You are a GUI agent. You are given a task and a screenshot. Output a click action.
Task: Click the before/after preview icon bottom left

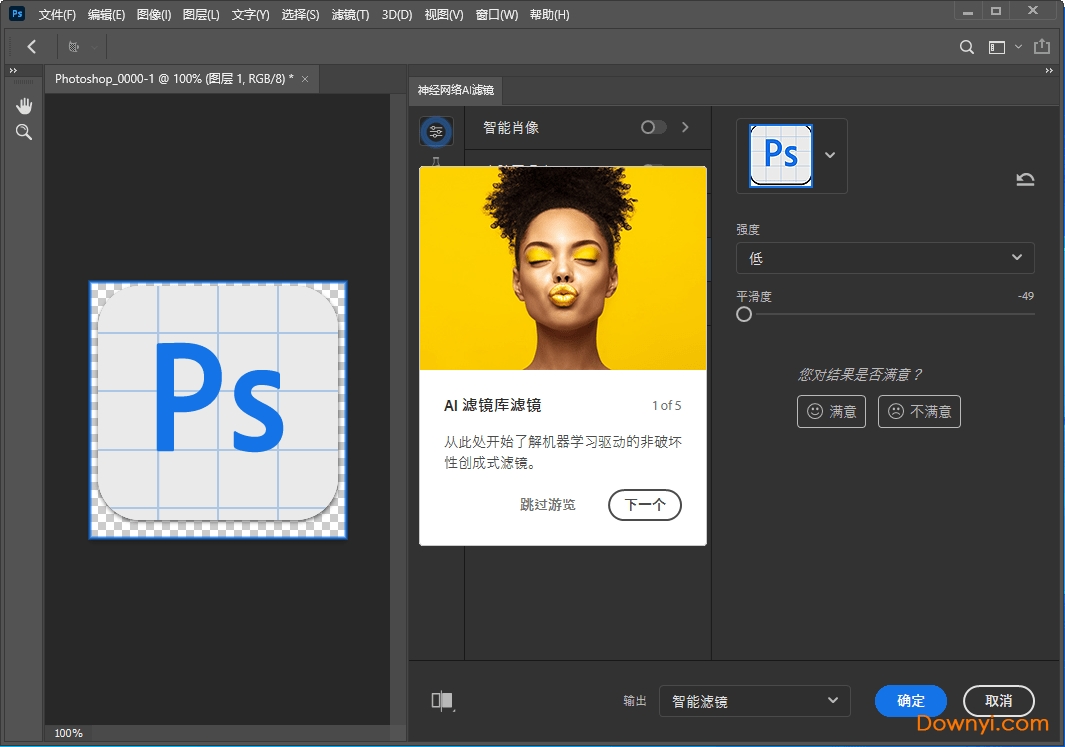coord(441,701)
